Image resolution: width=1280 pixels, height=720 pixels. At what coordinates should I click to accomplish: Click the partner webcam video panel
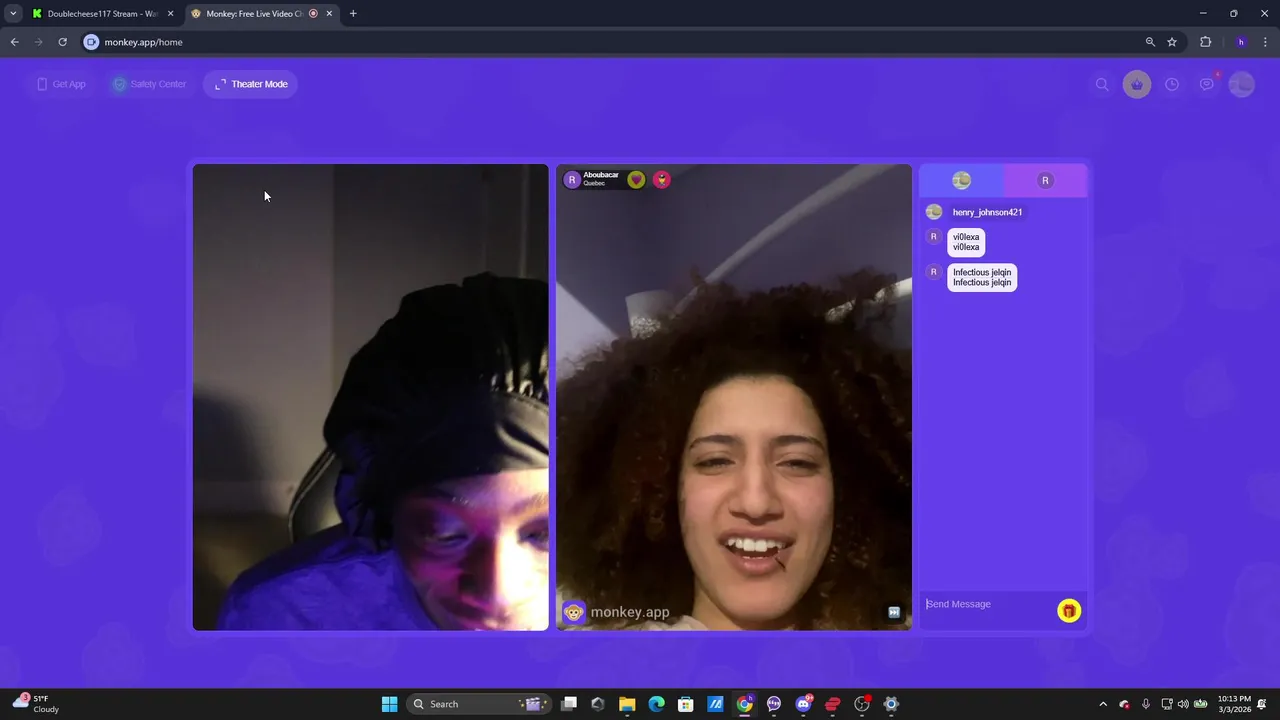734,397
